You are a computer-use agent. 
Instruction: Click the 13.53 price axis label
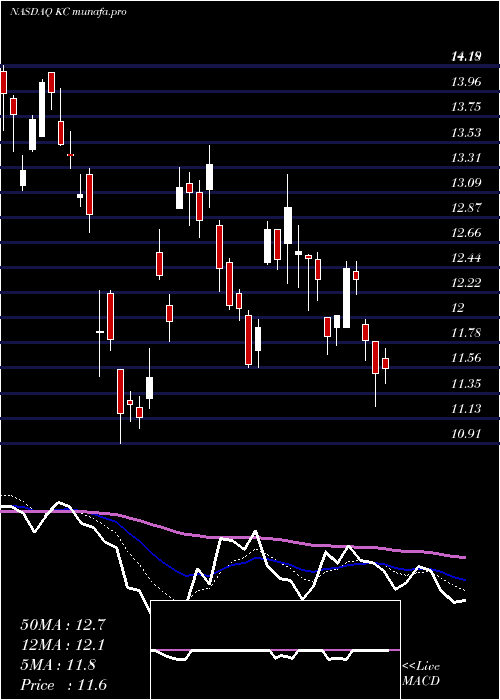[x=466, y=132]
